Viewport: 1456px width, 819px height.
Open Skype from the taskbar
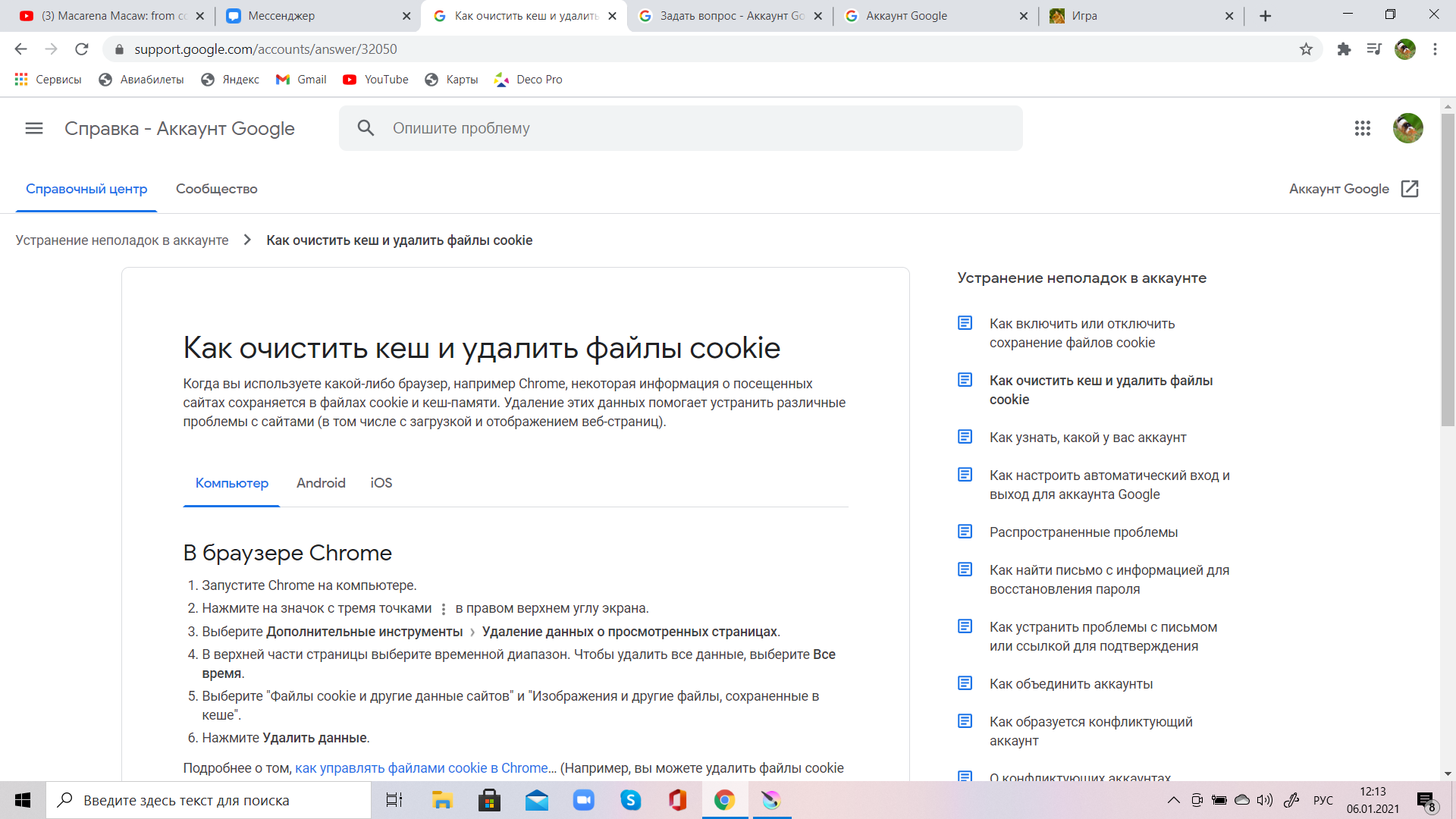[x=631, y=800]
